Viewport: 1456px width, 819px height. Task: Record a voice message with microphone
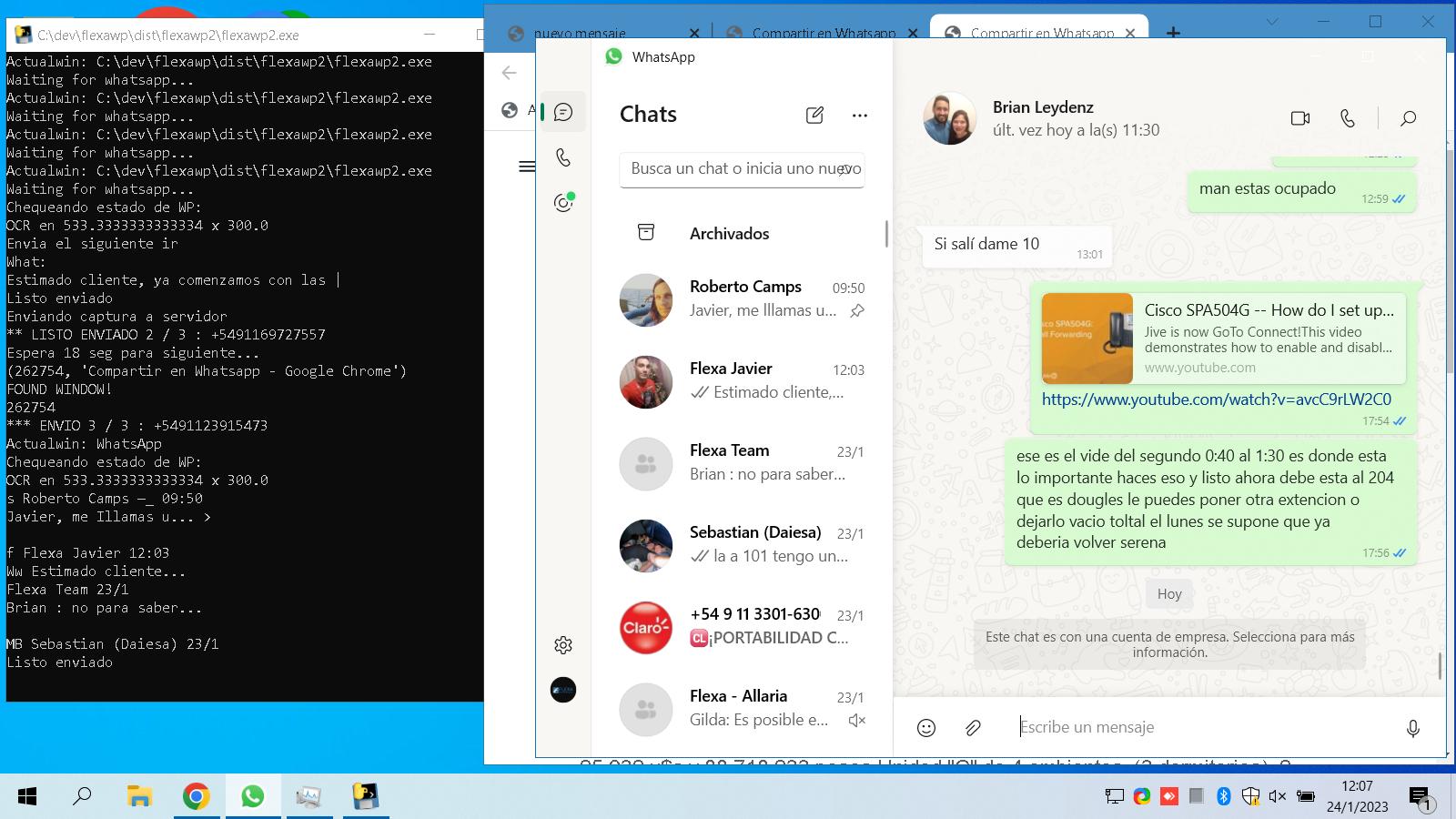pyautogui.click(x=1412, y=727)
